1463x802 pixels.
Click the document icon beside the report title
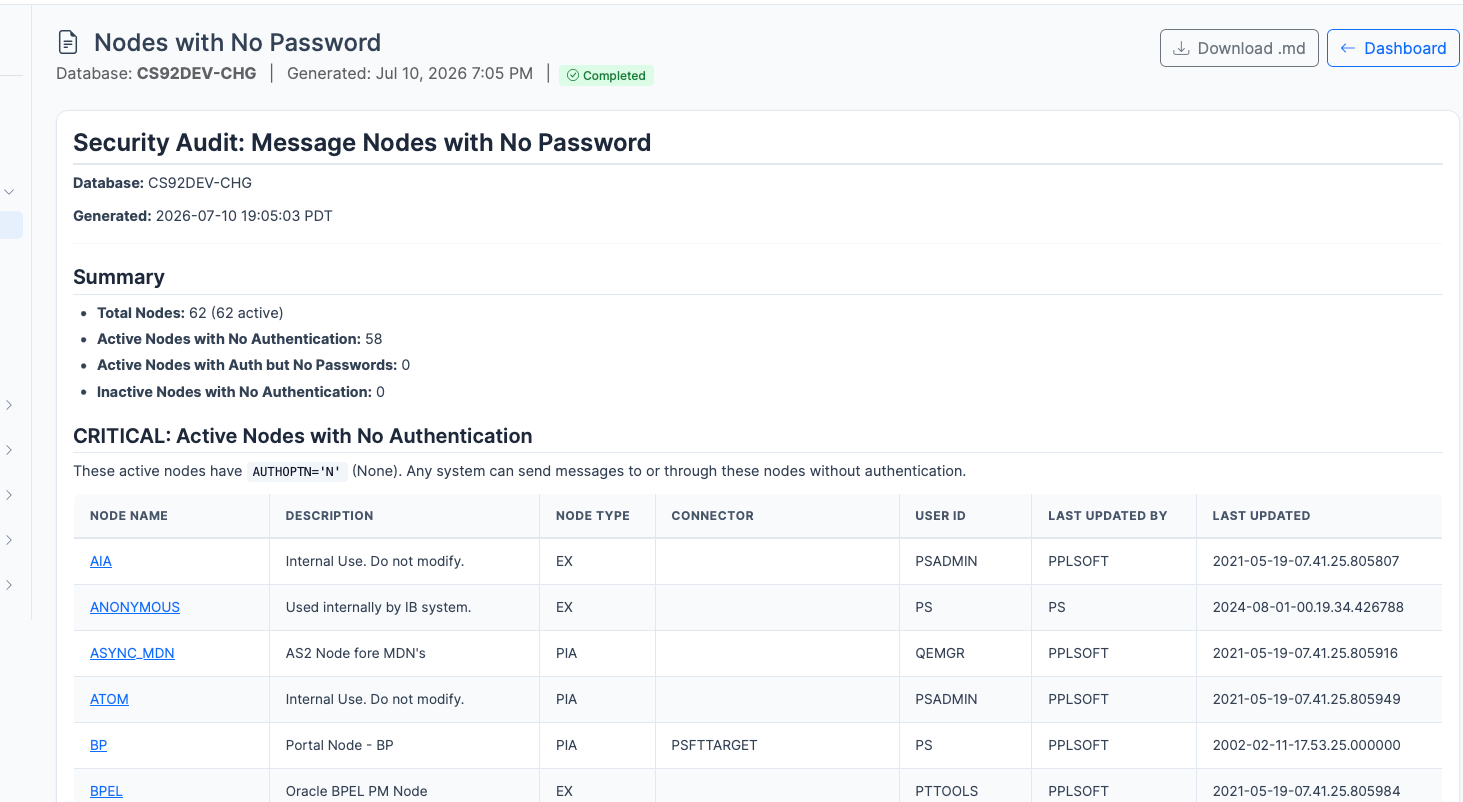pos(68,42)
